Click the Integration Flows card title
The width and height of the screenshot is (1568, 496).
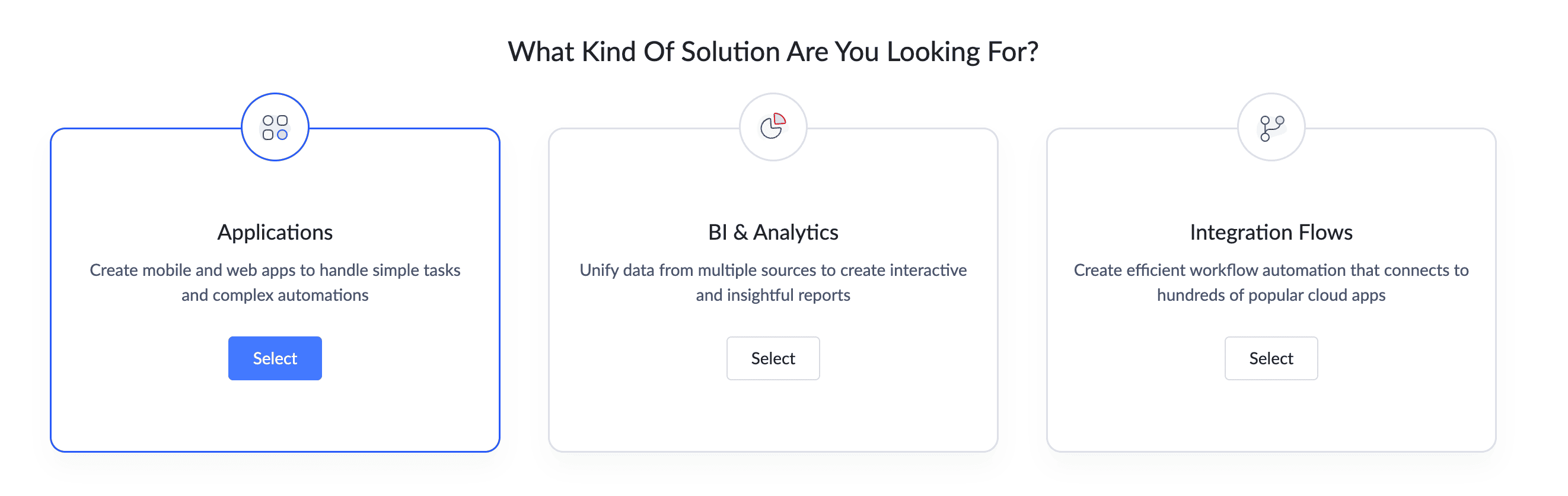pyautogui.click(x=1271, y=232)
